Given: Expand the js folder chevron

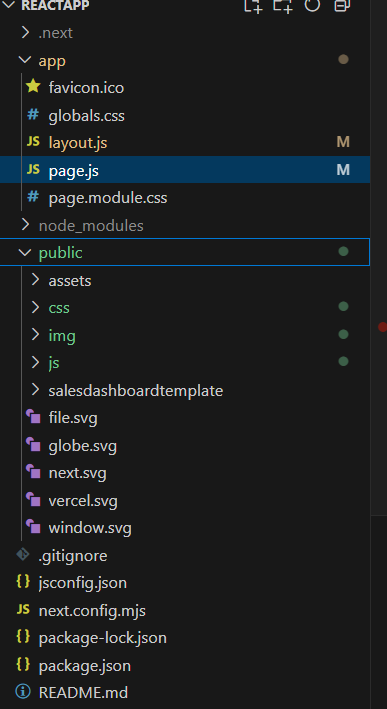Looking at the screenshot, I should pyautogui.click(x=35, y=362).
